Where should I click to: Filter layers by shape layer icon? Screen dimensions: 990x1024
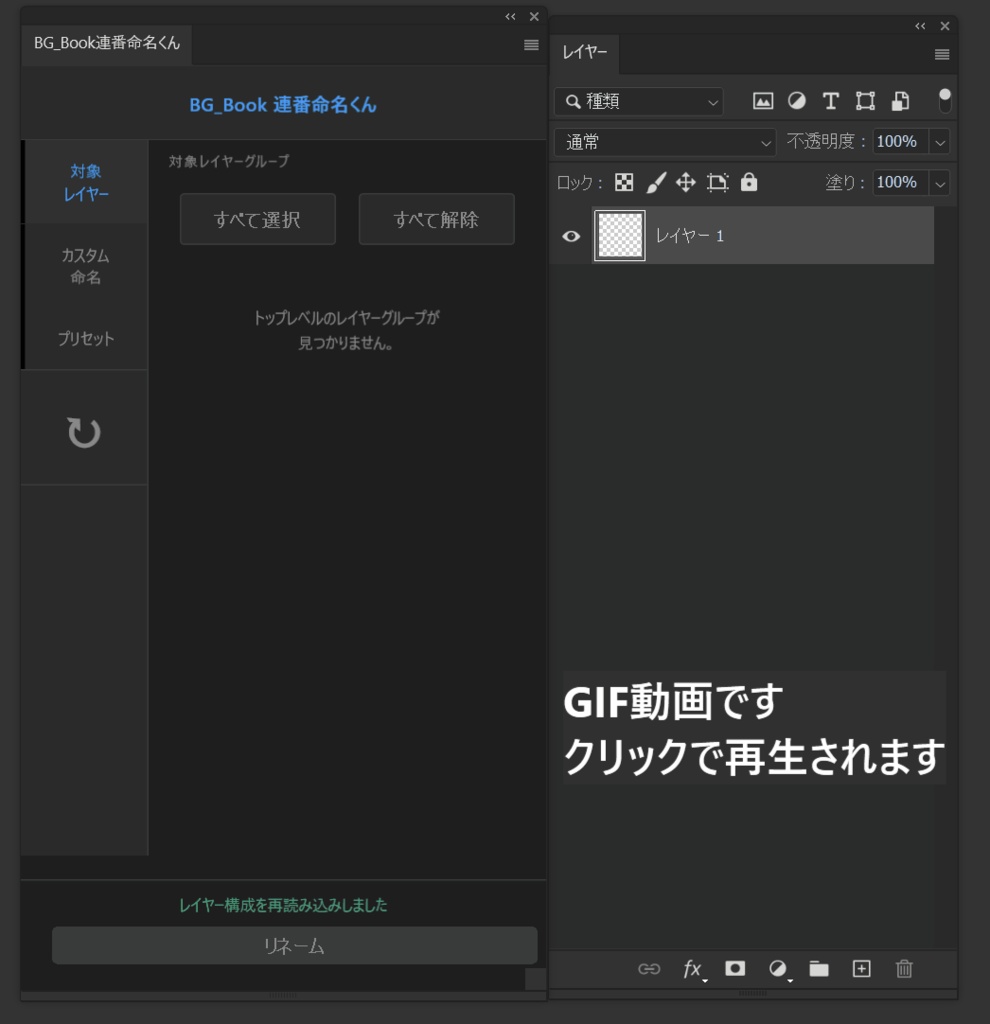click(x=865, y=101)
